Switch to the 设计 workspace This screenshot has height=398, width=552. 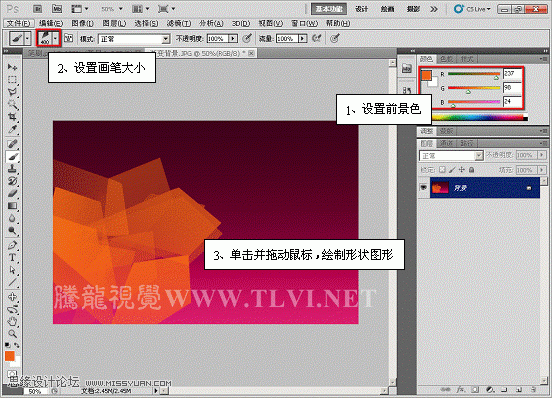(x=361, y=9)
